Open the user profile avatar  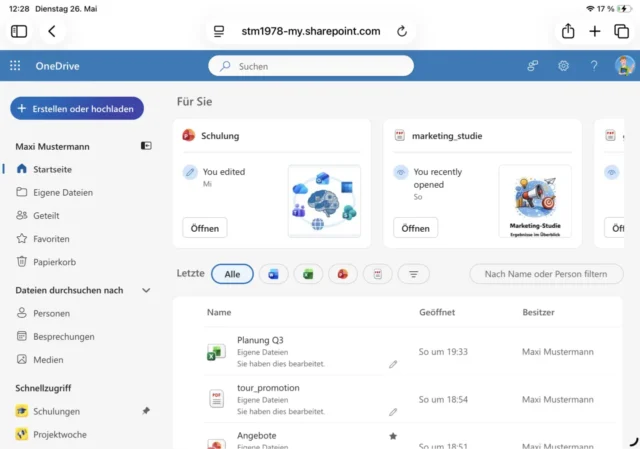[x=624, y=65]
